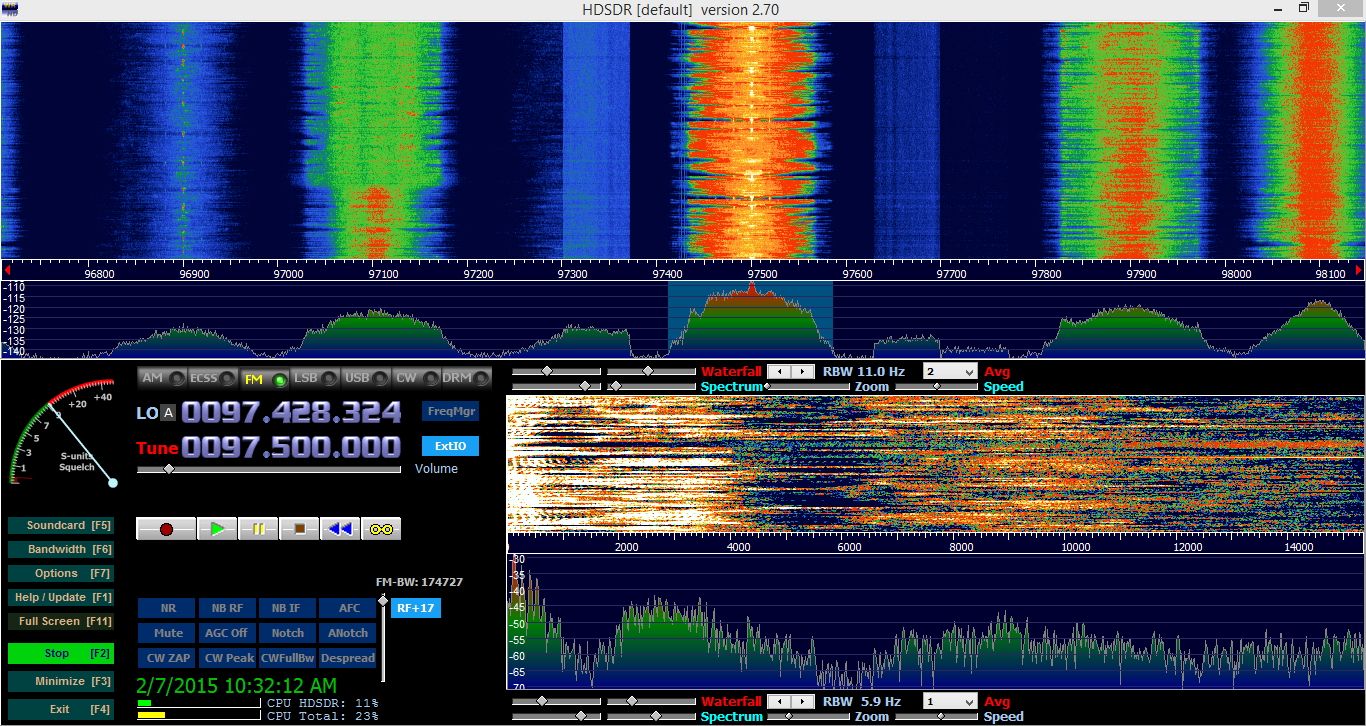
Task: Click the Tune frequency display 0097.500.000
Action: pos(291,446)
